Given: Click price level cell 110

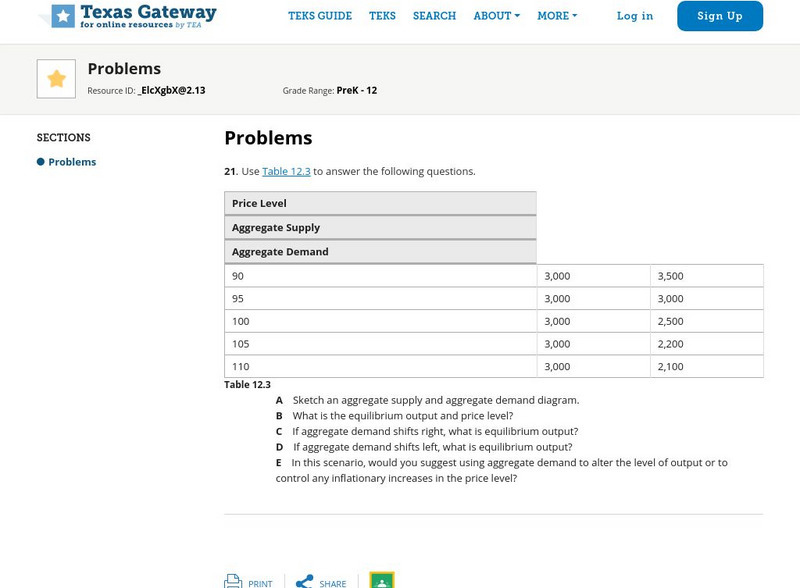Looking at the screenshot, I should [x=381, y=366].
